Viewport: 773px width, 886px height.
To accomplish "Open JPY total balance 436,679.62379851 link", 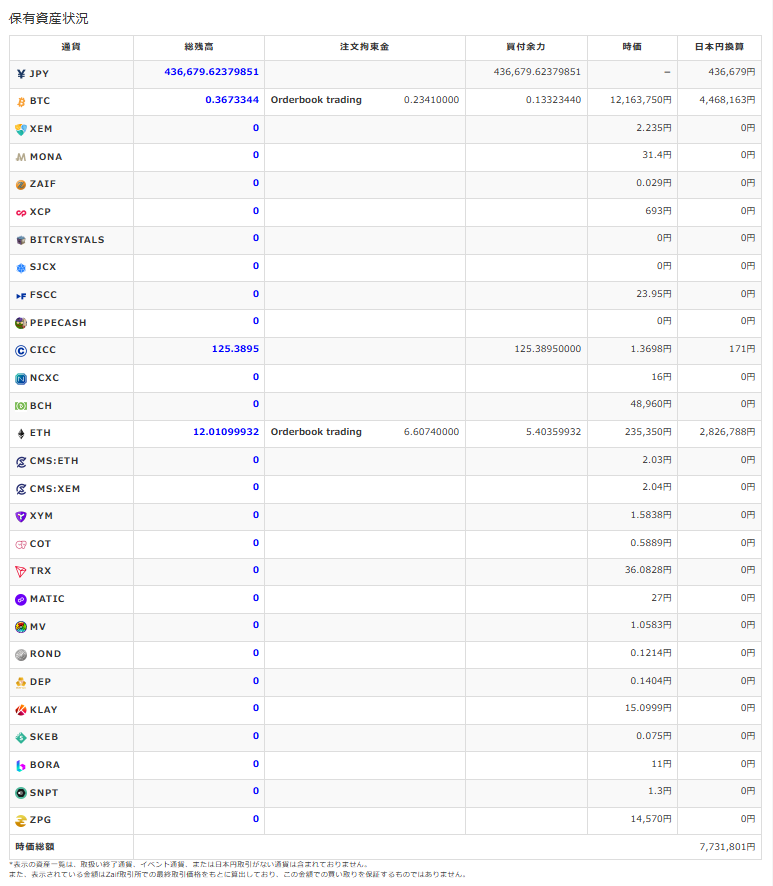I will coord(211,72).
